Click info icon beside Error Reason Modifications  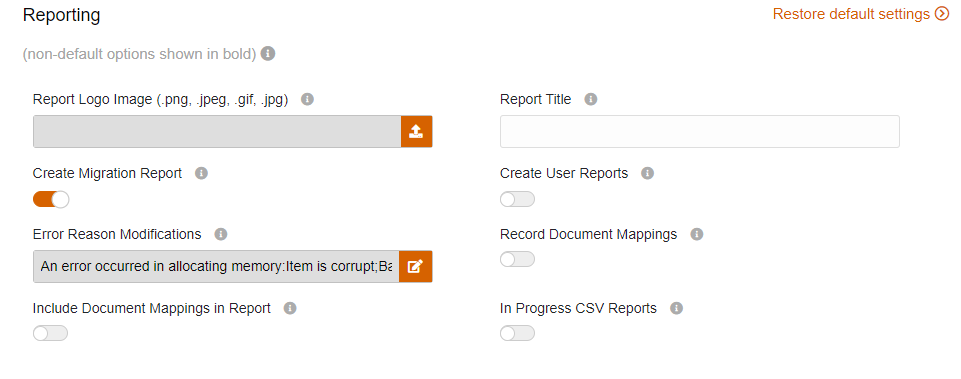(x=221, y=234)
